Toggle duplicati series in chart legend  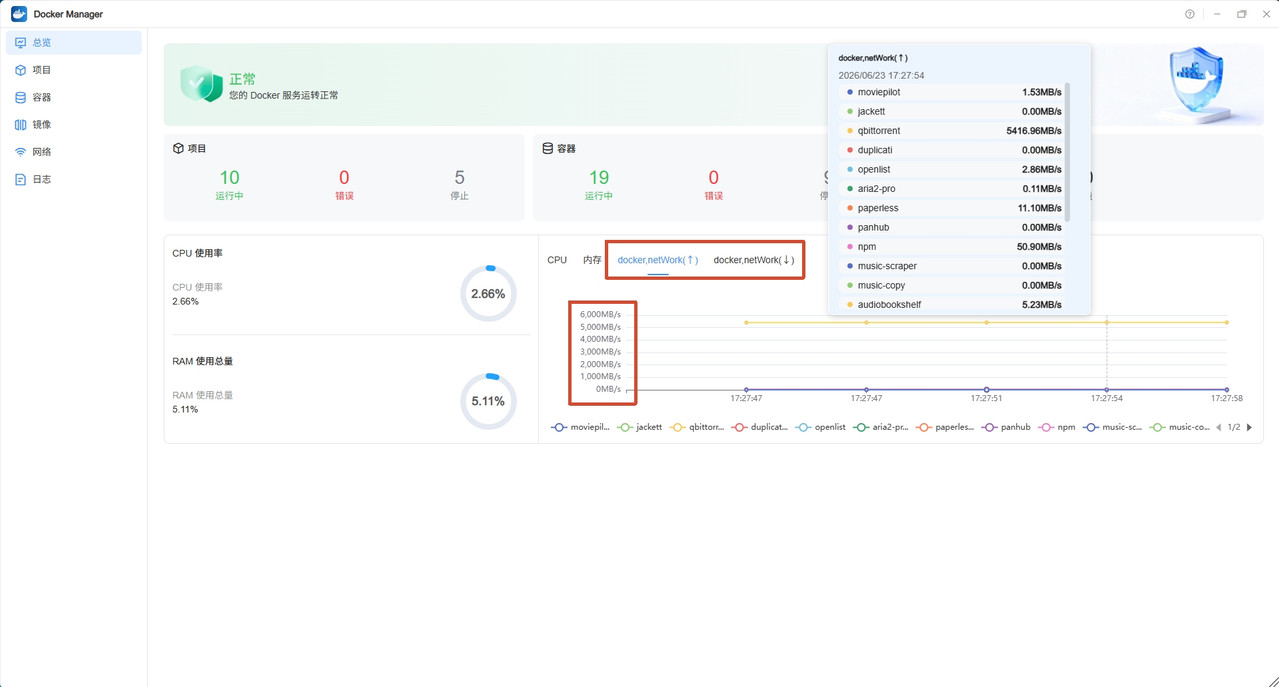pos(760,427)
